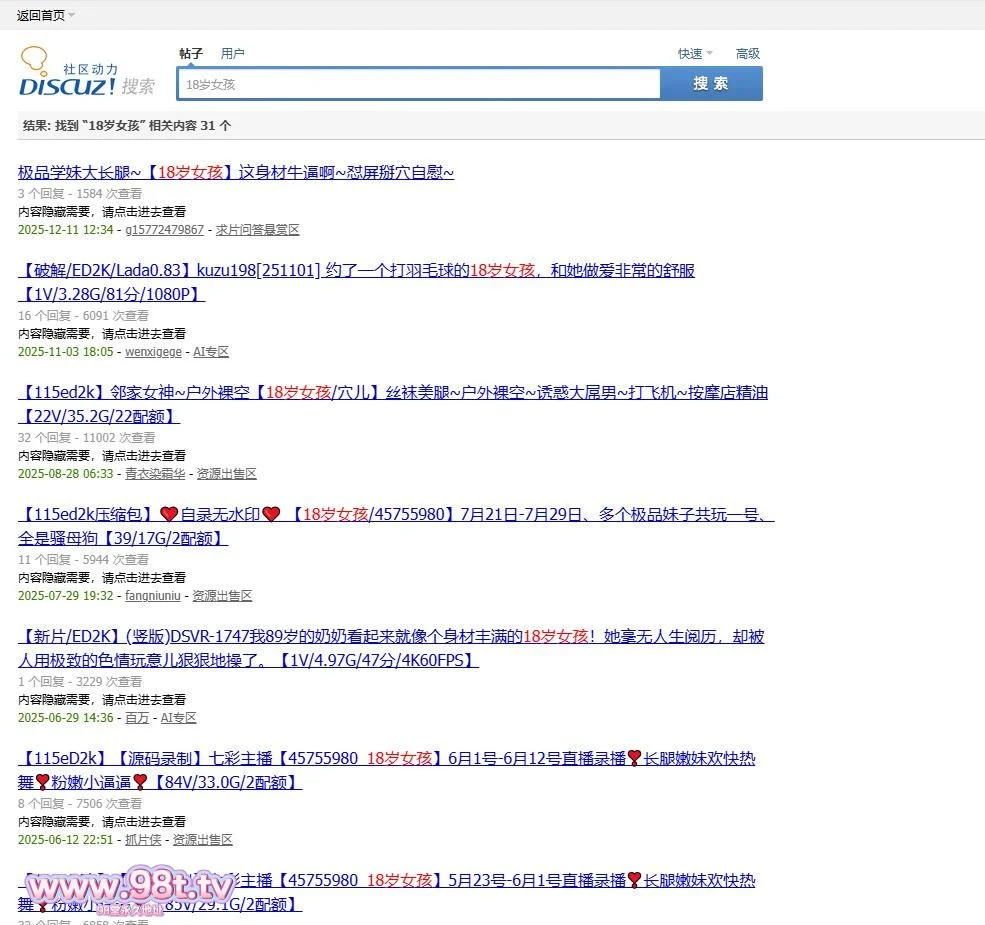Expand the 快速 search dropdown
Viewport: 985px width, 925px height.
point(694,54)
